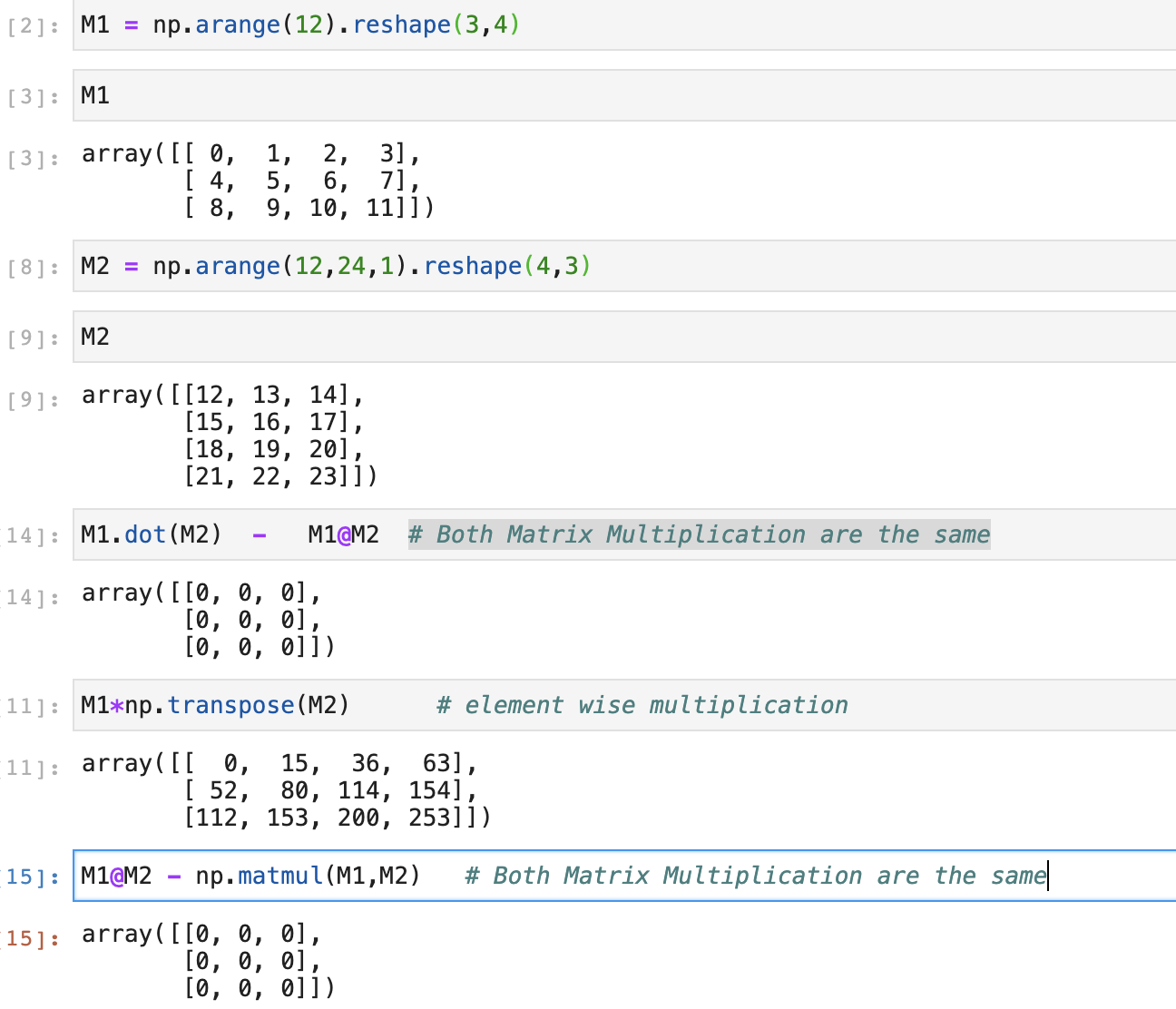Click the output array starting with 12, 13, 14

coord(230,436)
